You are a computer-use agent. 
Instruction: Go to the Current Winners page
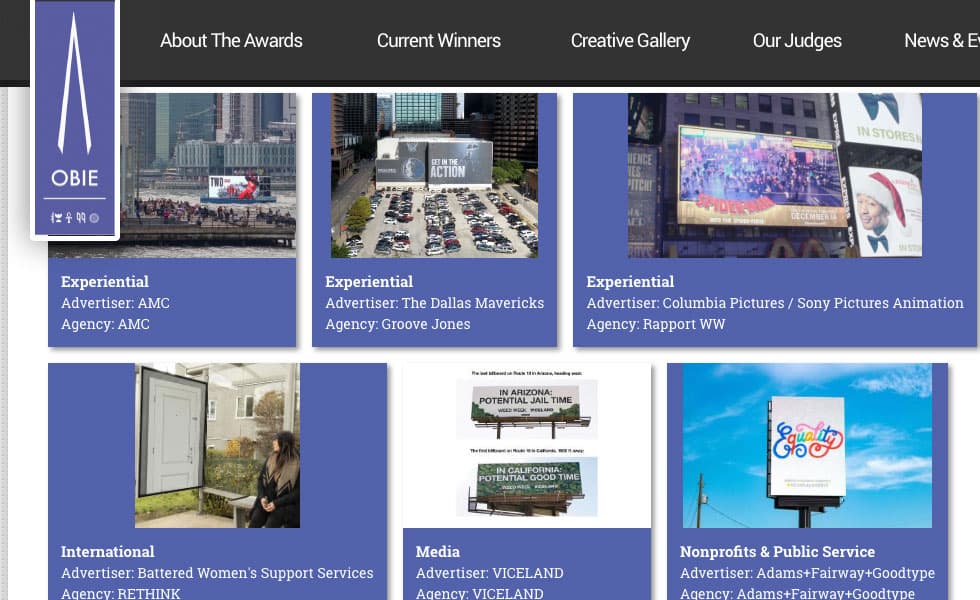click(438, 41)
